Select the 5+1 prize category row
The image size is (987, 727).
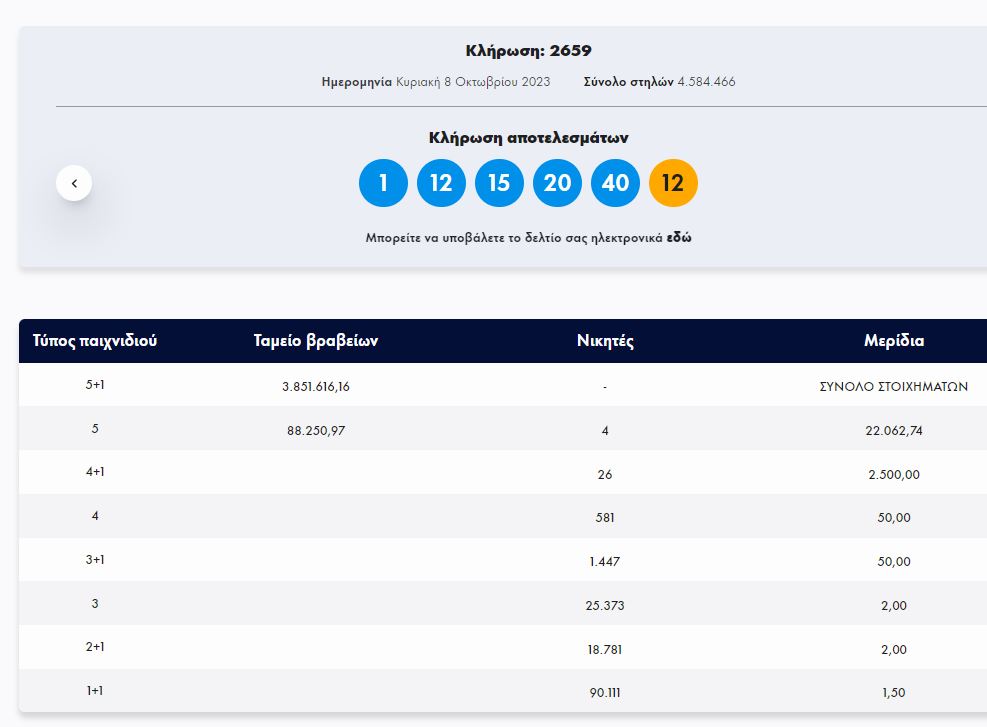(95, 385)
